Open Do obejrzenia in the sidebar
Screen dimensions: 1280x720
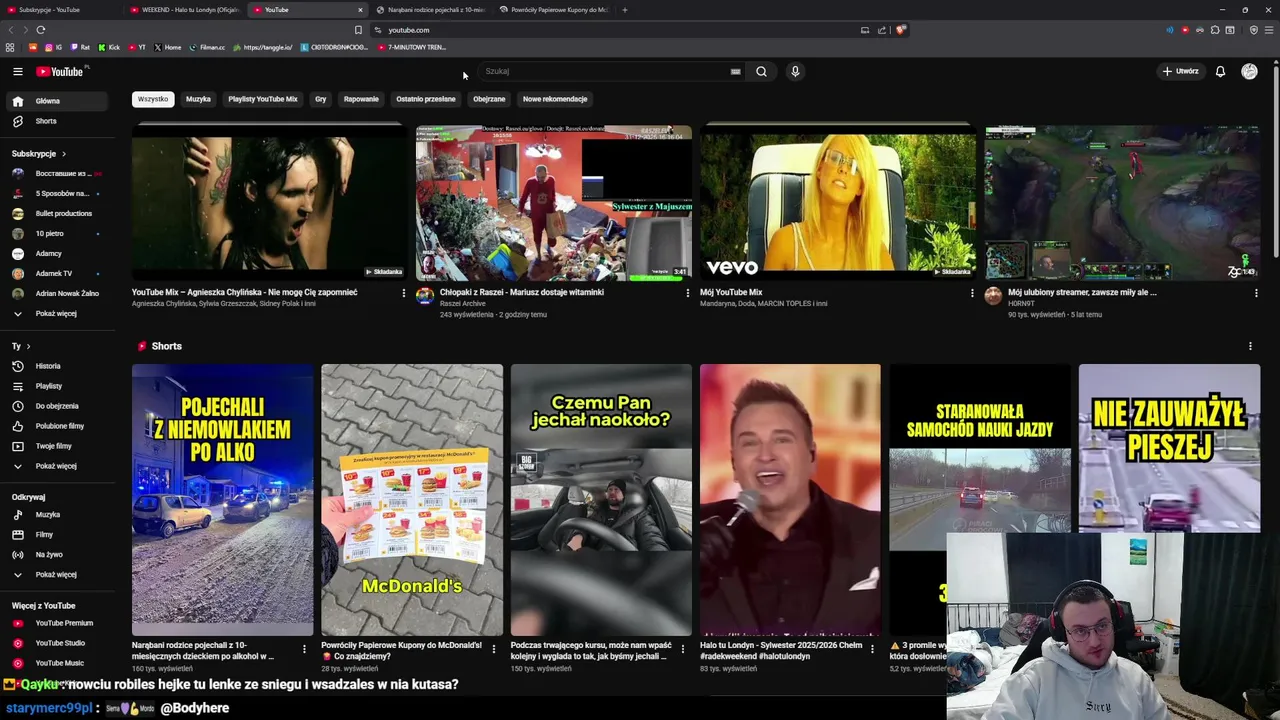tap(59, 406)
